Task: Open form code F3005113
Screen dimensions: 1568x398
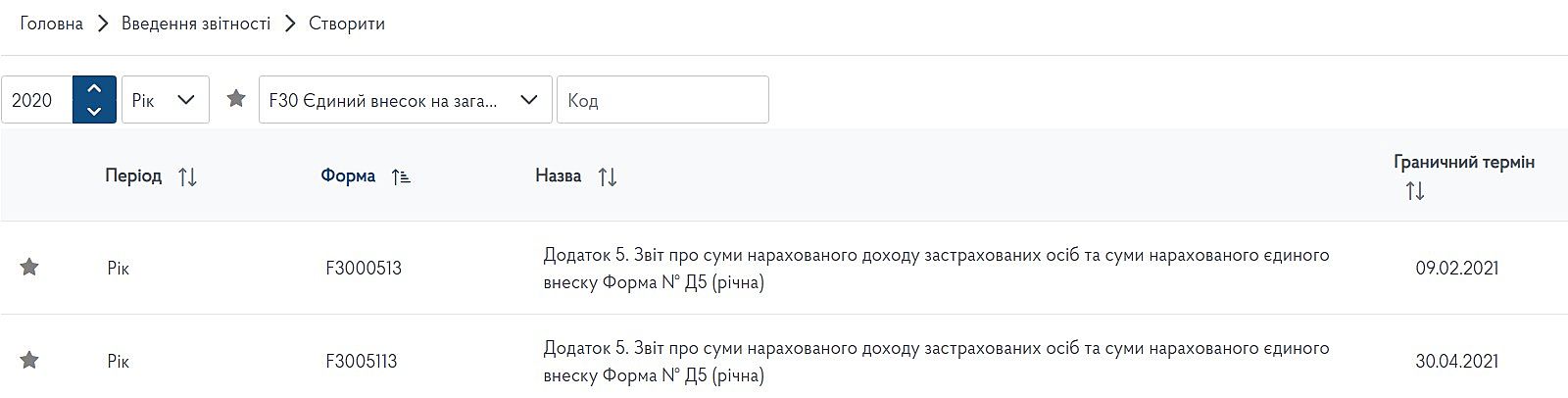Action: coord(362,362)
